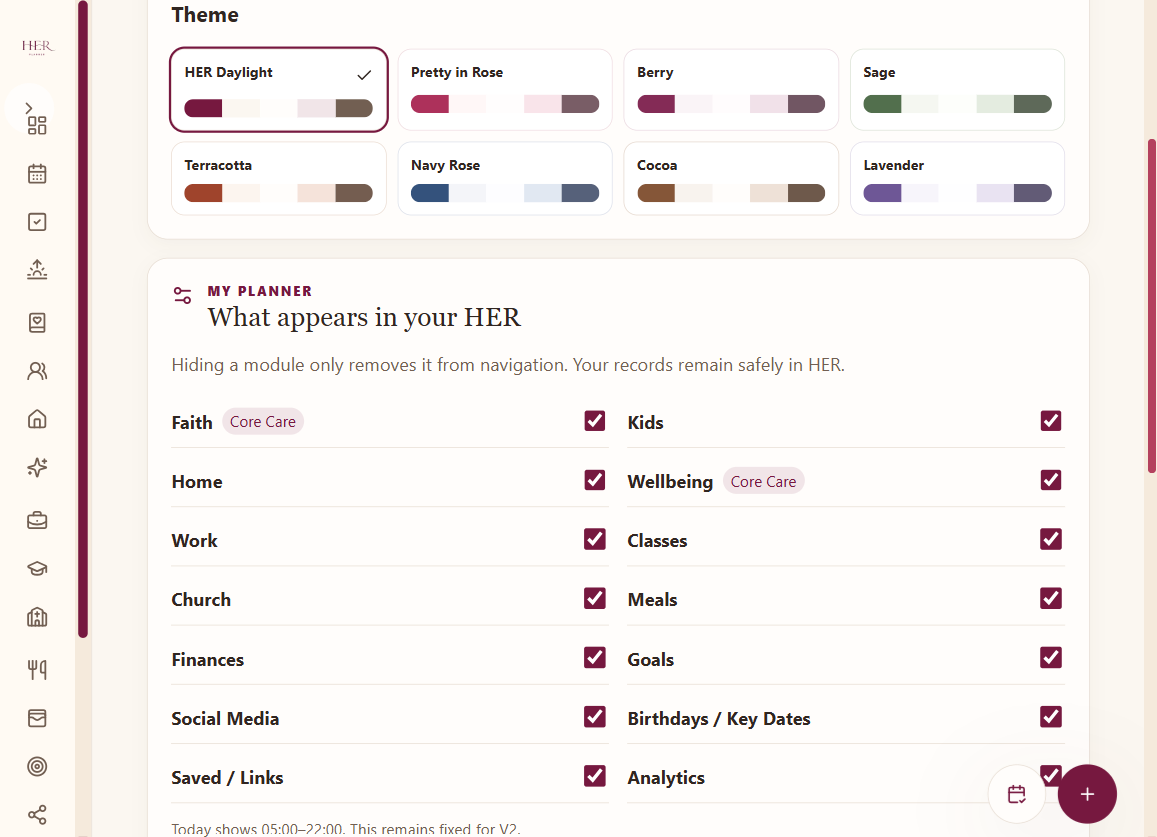The height and width of the screenshot is (837, 1157).
Task: Click the card box icon in sidebar
Action: point(37,718)
